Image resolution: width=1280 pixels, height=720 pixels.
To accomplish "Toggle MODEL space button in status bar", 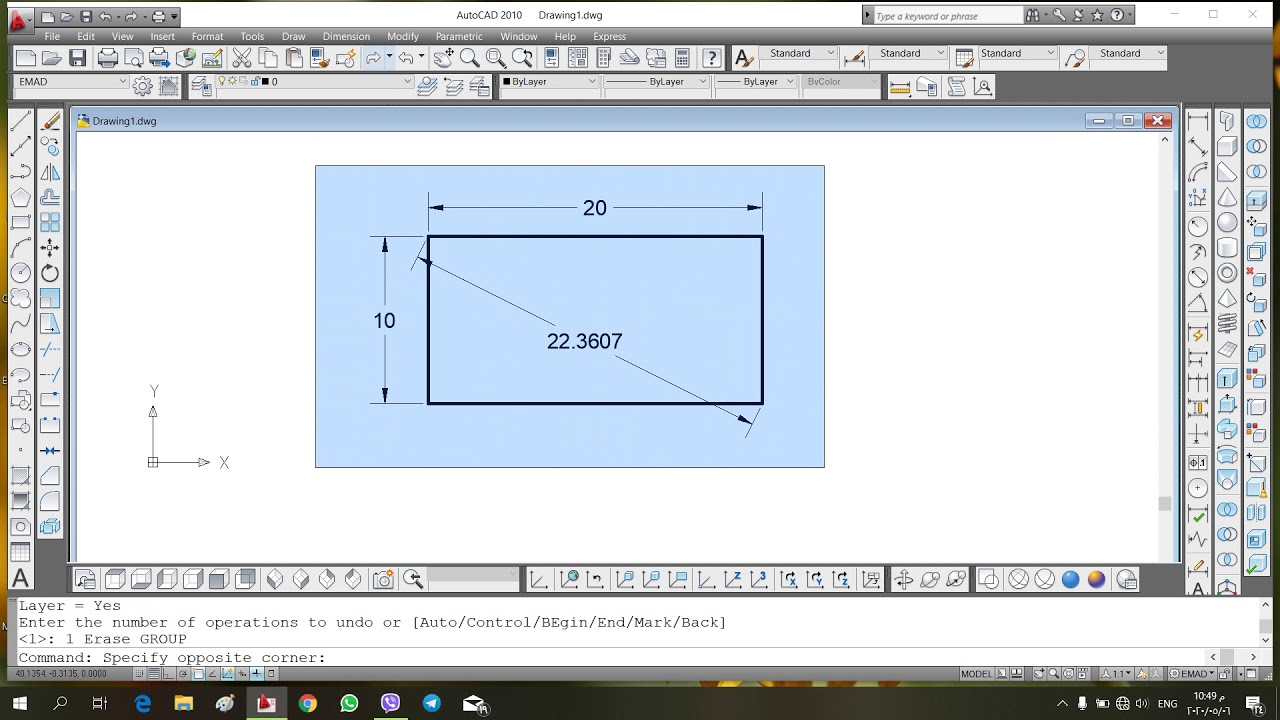I will pyautogui.click(x=977, y=674).
